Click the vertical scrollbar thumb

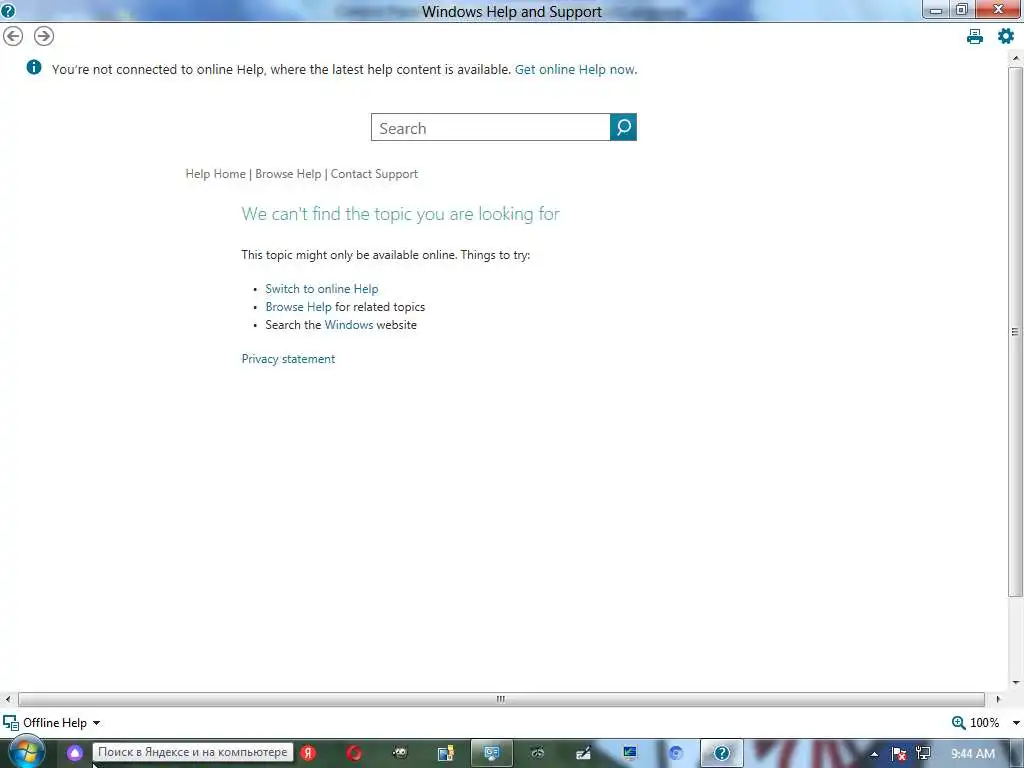click(x=1015, y=332)
